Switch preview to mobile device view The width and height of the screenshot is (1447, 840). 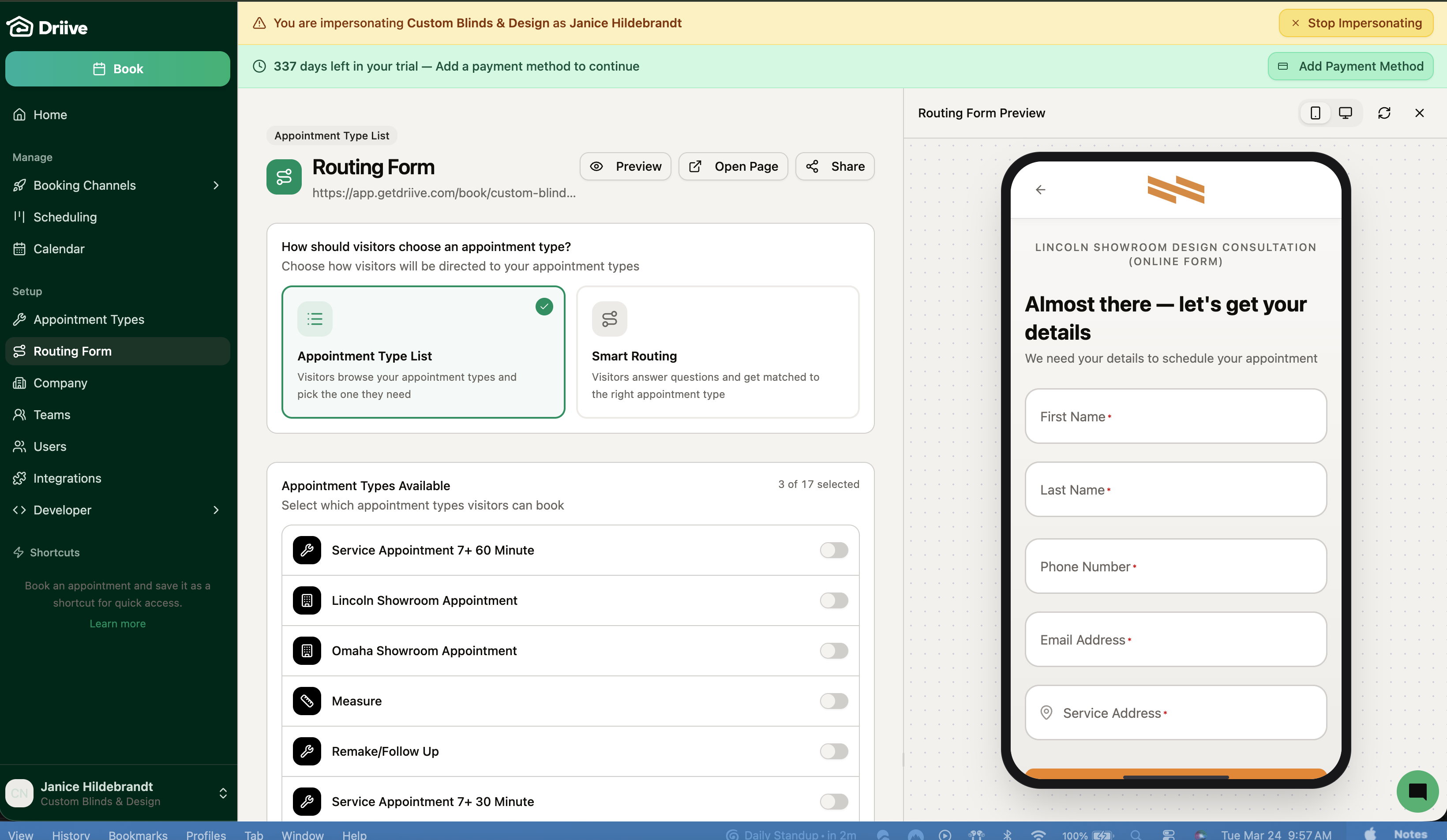[1315, 113]
